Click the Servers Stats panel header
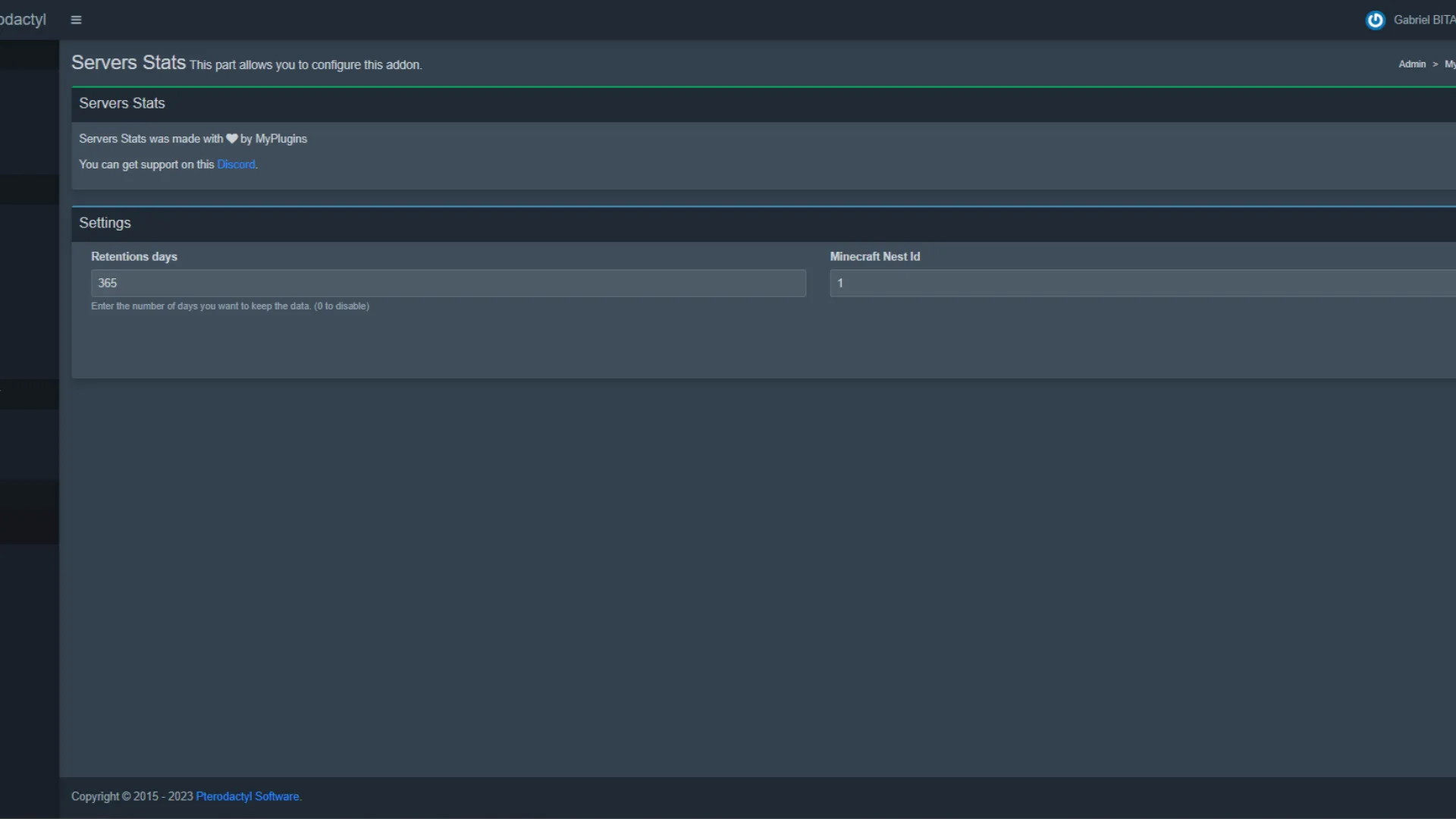This screenshot has height=819, width=1456. [x=122, y=103]
